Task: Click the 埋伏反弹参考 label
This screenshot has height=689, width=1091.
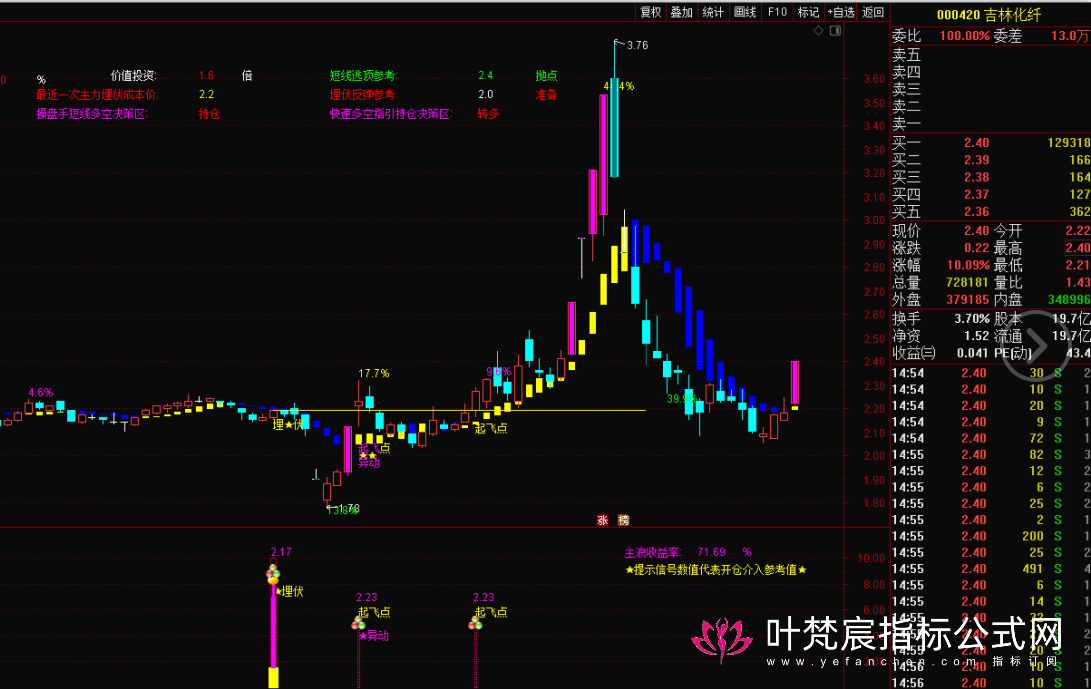Action: tap(363, 95)
